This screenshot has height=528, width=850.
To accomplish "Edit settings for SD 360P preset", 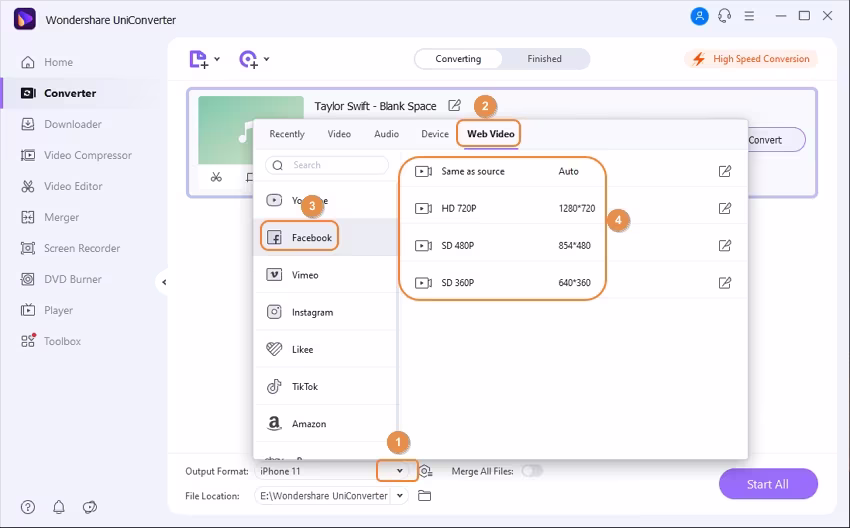I will pos(725,282).
